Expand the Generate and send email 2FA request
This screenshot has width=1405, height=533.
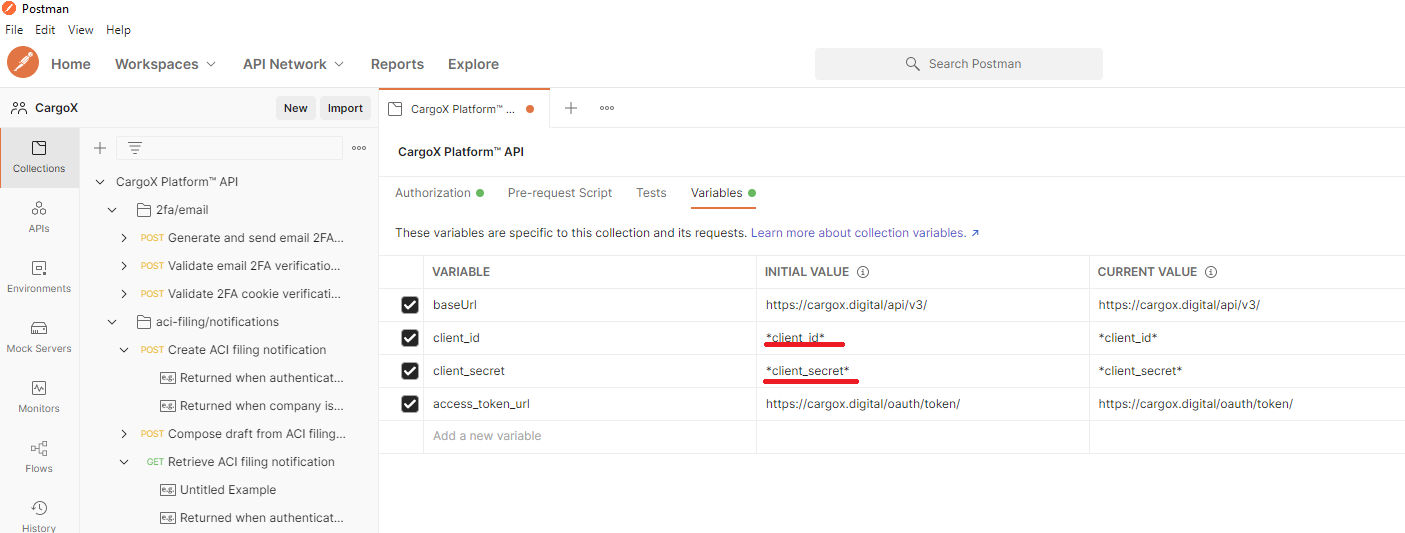point(124,238)
